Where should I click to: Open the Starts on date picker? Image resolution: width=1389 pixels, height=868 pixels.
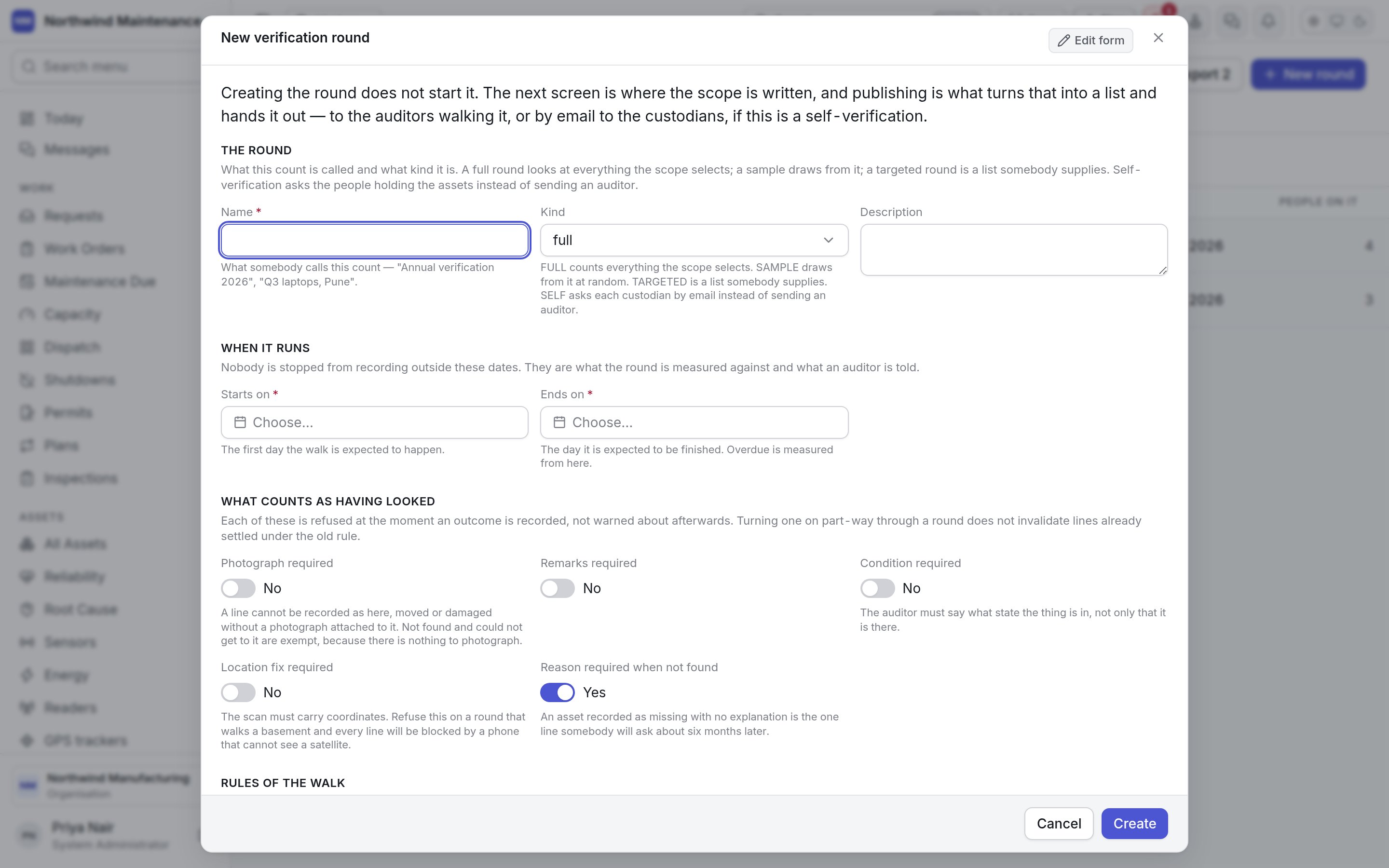pyautogui.click(x=374, y=422)
